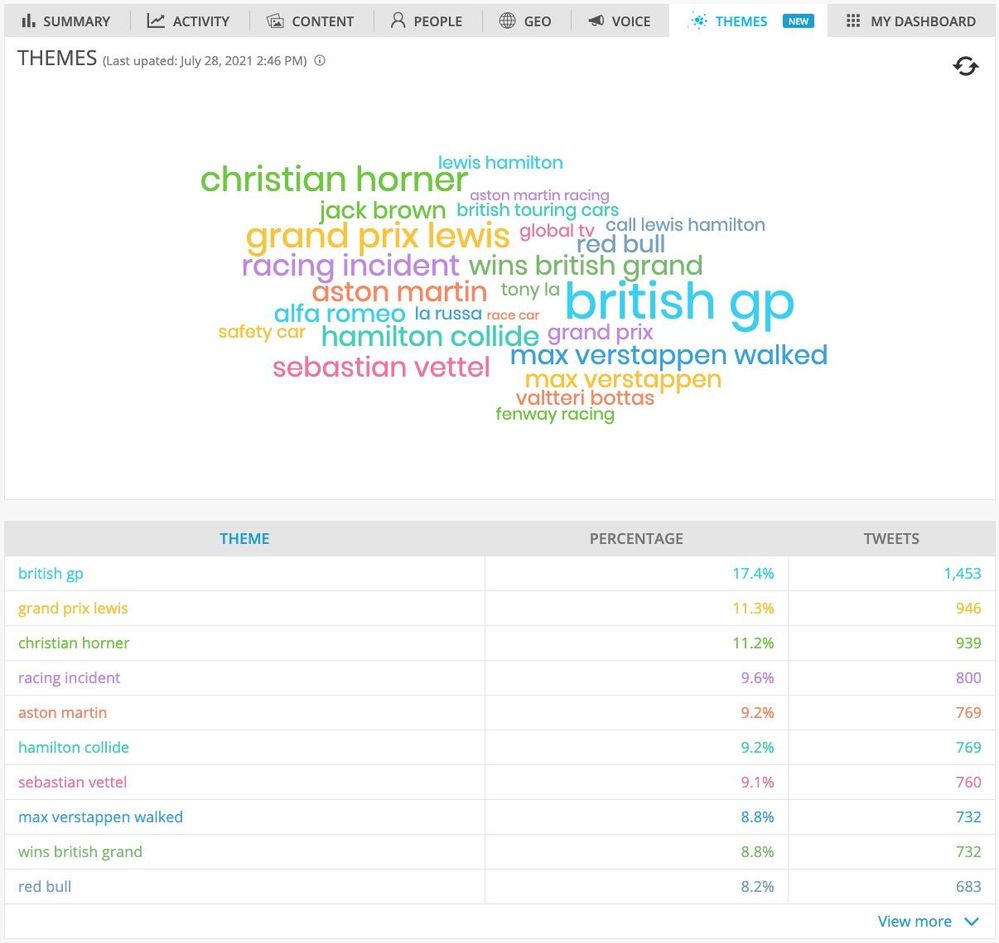Screen dimensions: 999x943
Task: Click 'safety car' in the word cloud
Action: tap(262, 332)
